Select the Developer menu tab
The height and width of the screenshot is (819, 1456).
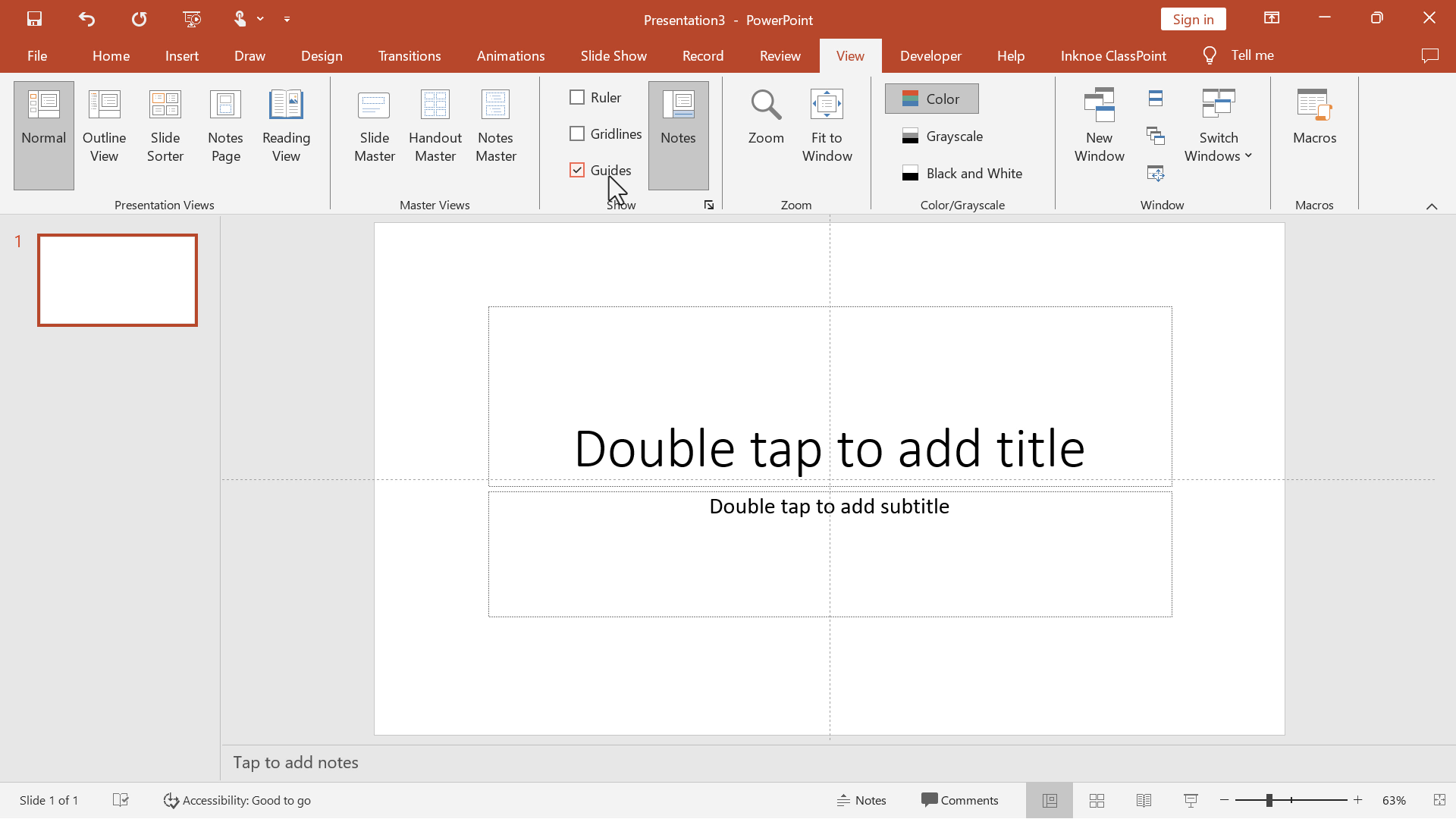929,55
